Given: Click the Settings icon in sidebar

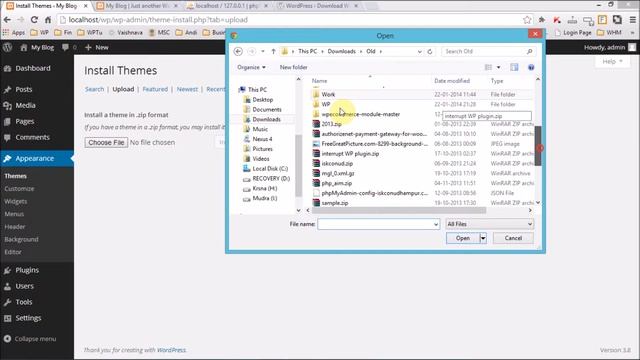Looking at the screenshot, I should click(7, 318).
